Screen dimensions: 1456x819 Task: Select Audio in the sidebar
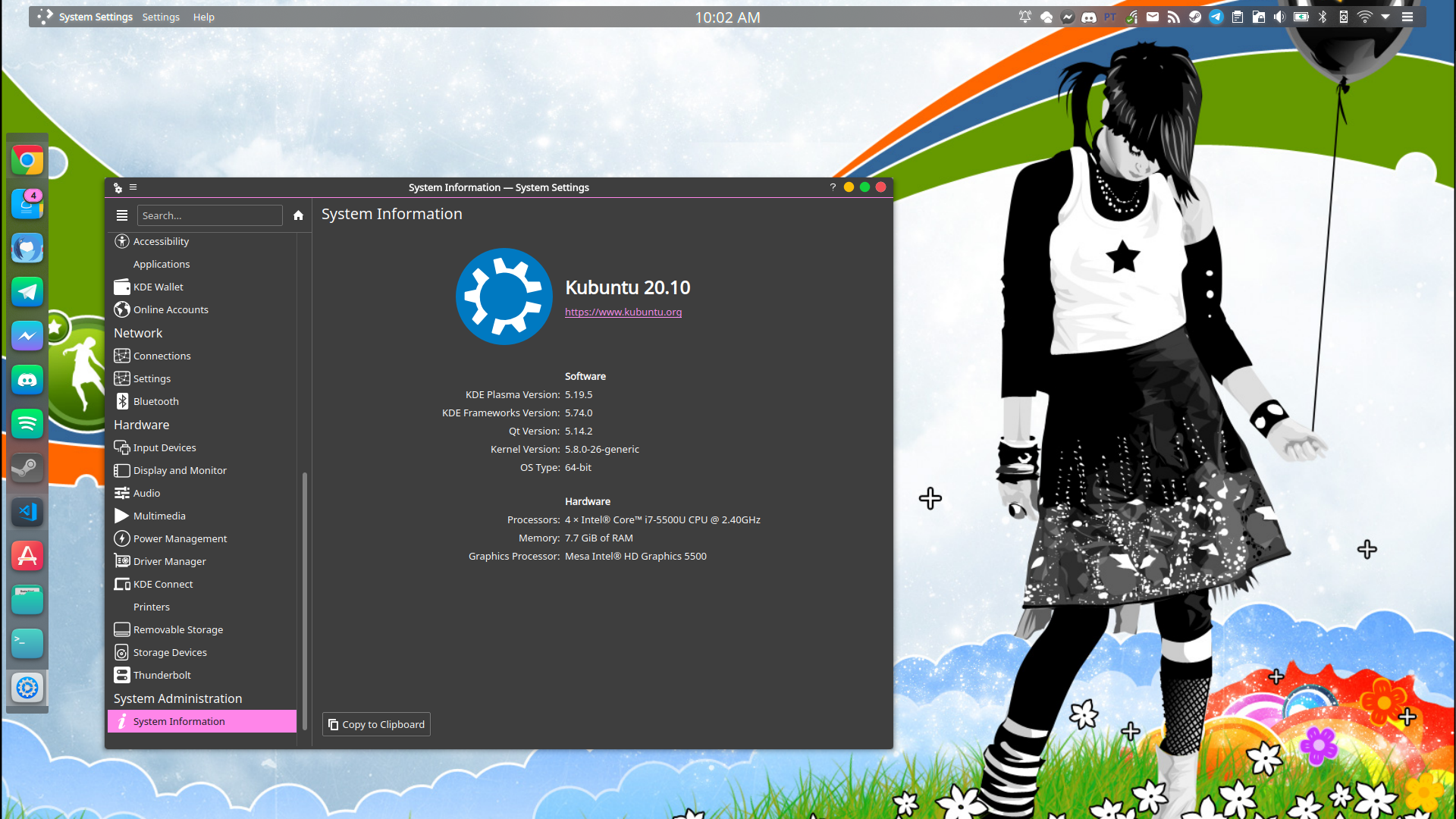202,493
